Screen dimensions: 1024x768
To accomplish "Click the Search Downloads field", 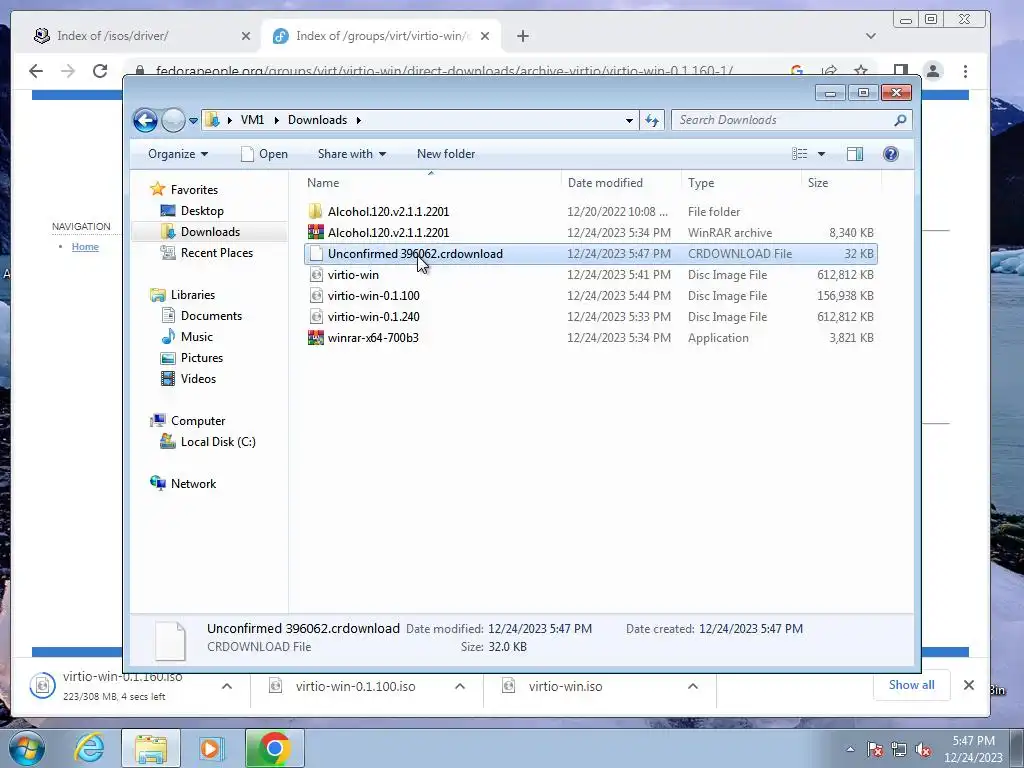I will click(782, 120).
